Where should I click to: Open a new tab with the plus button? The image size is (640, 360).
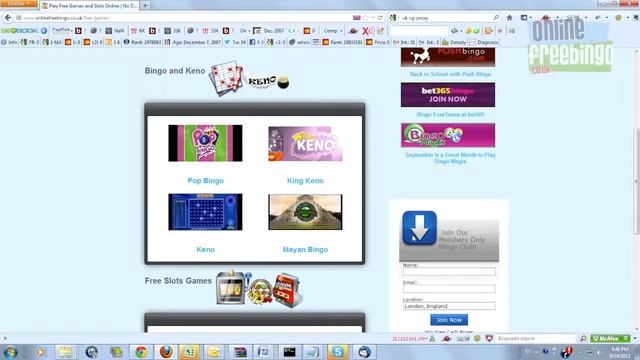[145, 6]
